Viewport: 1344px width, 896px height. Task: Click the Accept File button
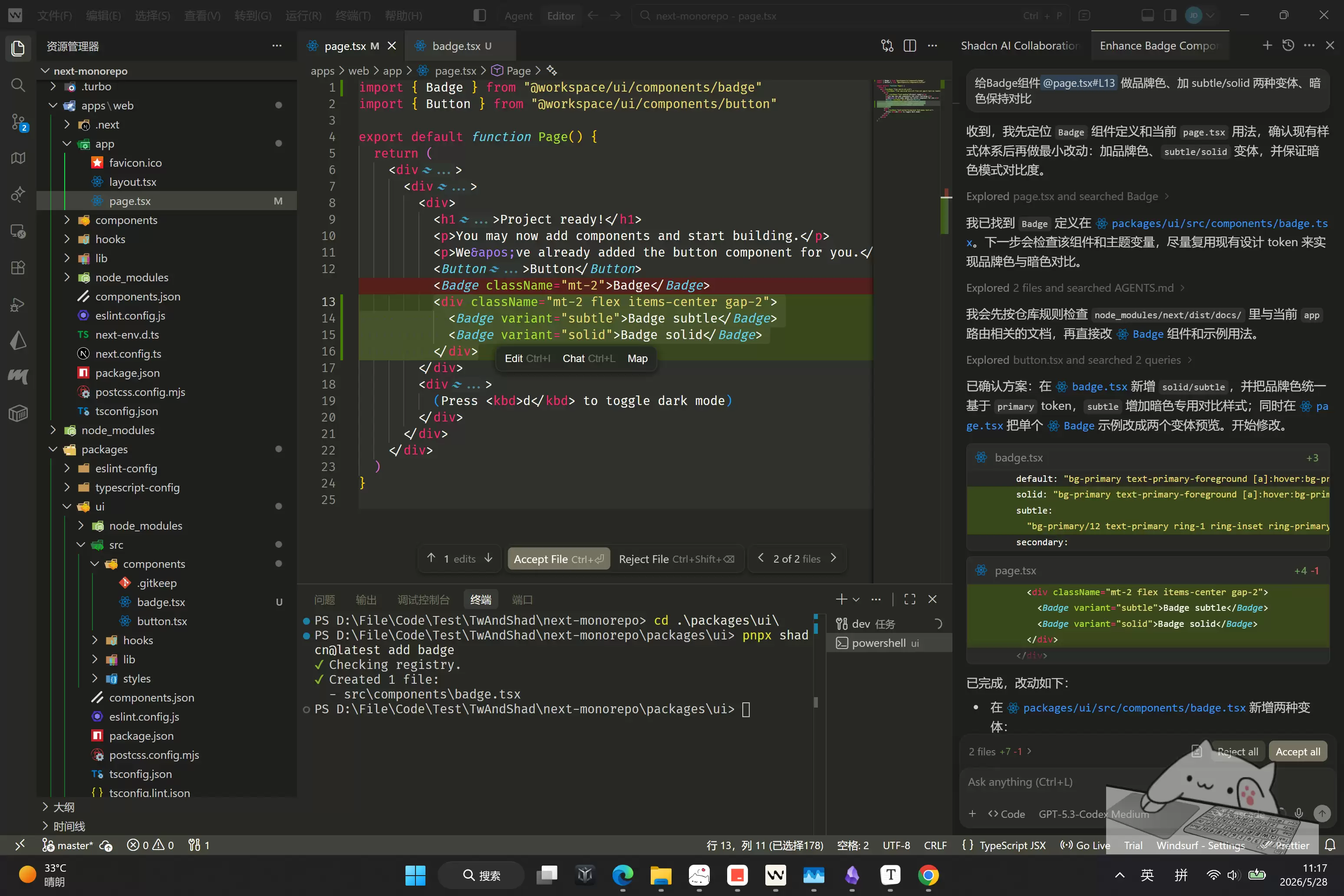(x=558, y=559)
